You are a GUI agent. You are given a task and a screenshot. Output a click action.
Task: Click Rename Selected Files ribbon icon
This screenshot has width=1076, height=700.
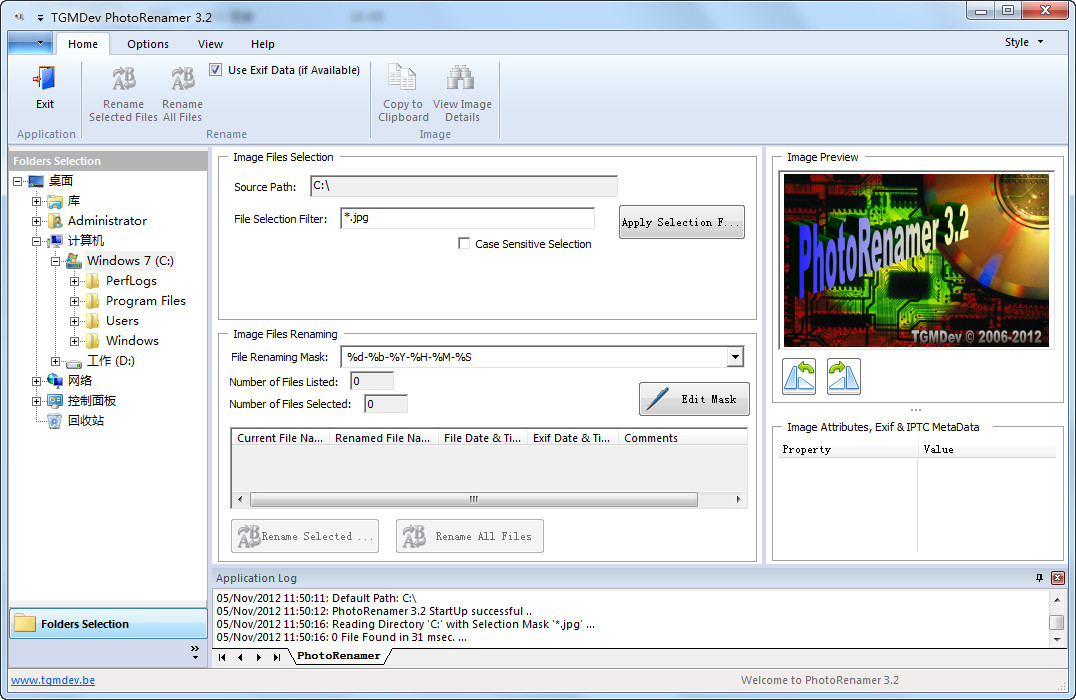coord(124,78)
